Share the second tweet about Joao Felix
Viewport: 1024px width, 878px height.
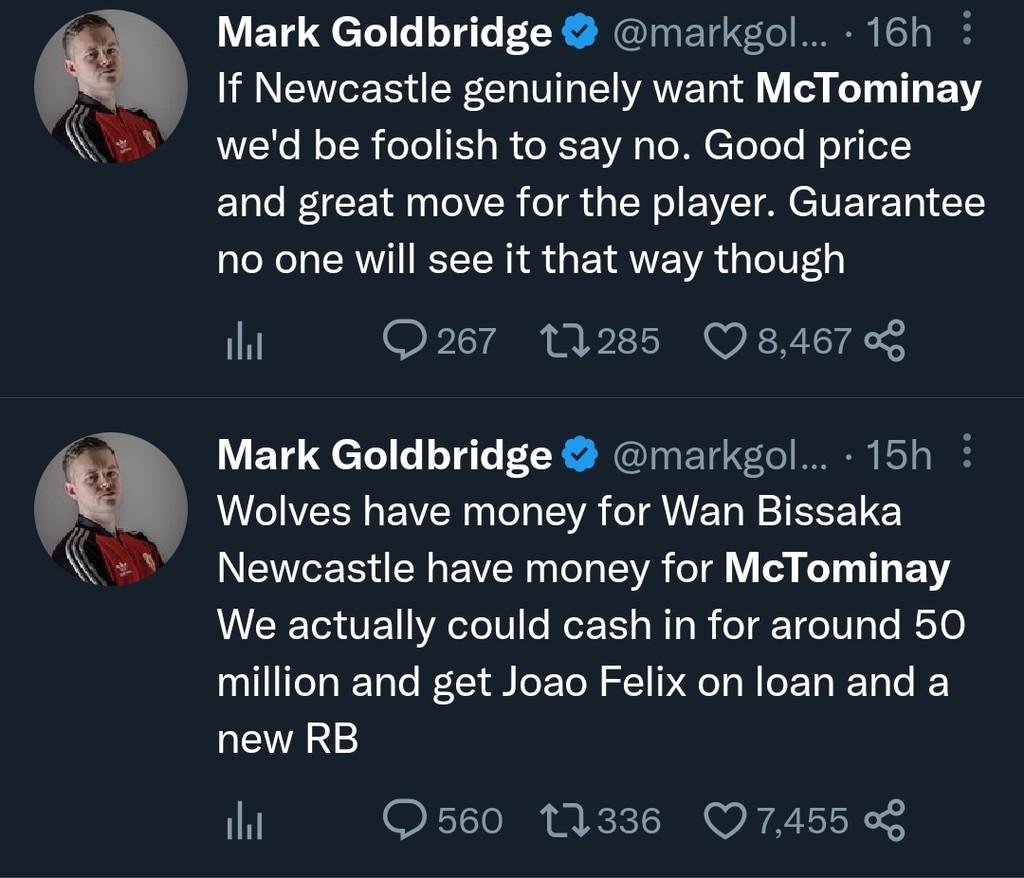click(884, 821)
